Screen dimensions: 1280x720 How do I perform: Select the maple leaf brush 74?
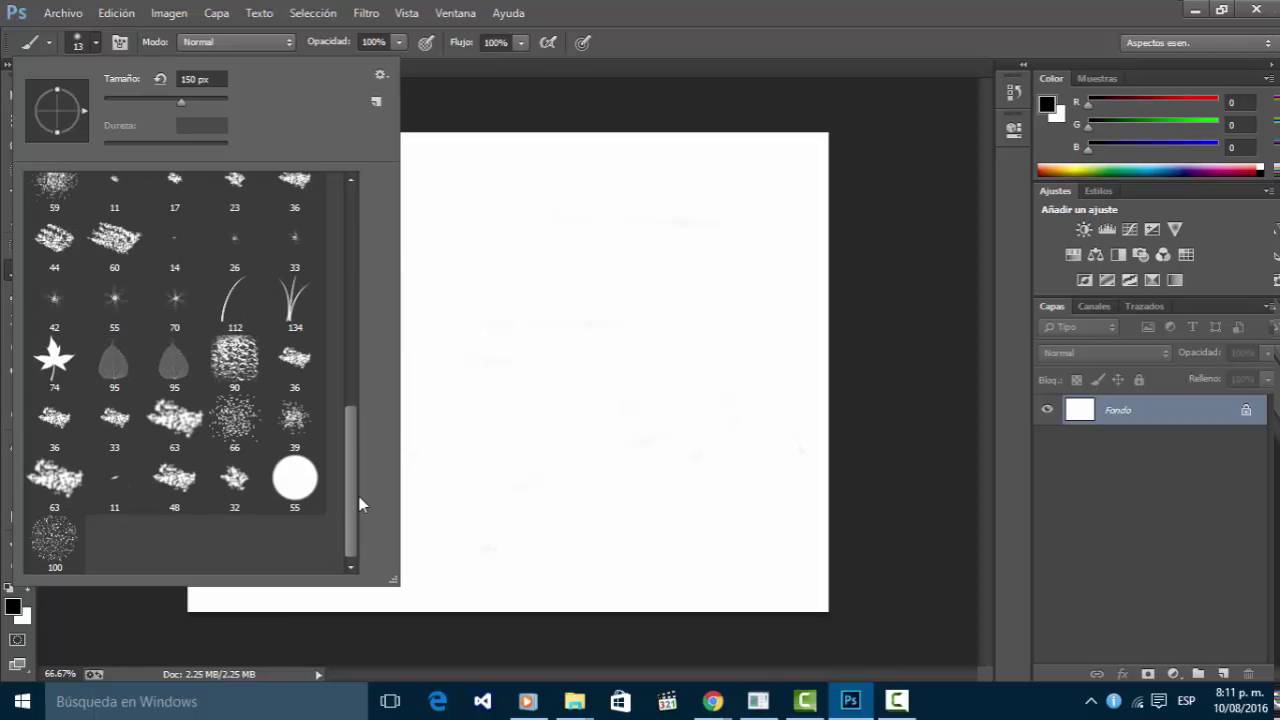pos(54,358)
